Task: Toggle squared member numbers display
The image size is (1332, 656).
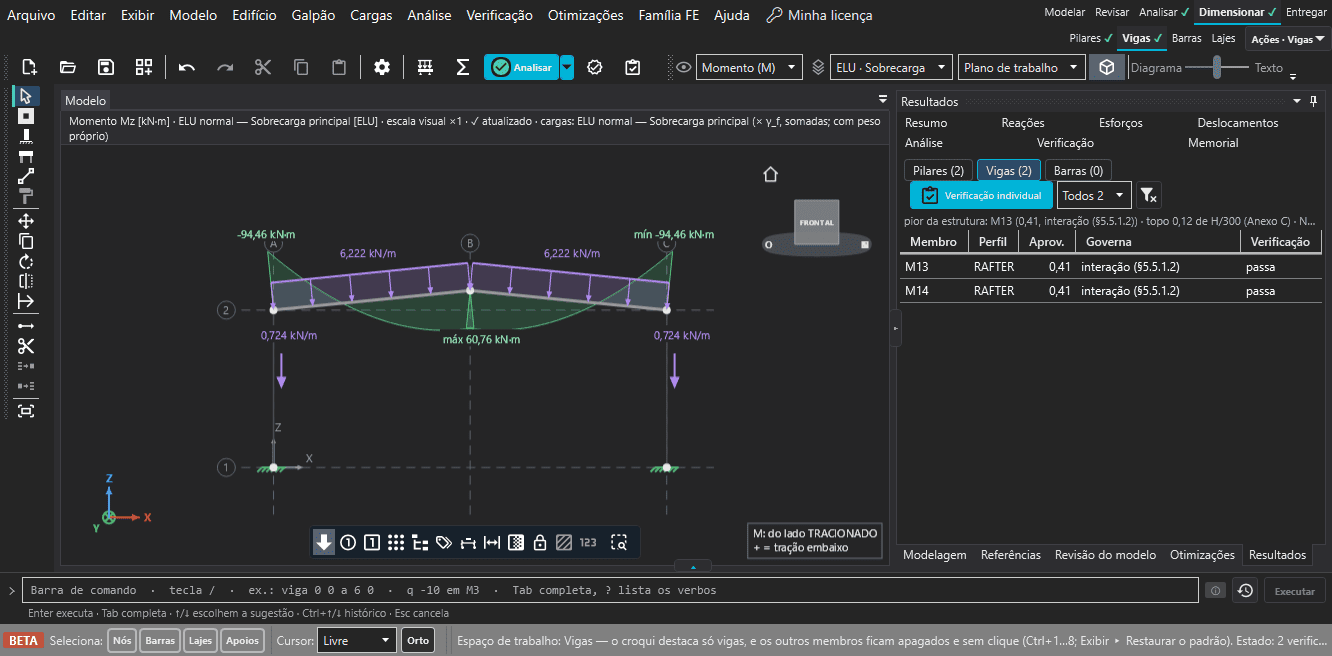Action: tap(372, 543)
